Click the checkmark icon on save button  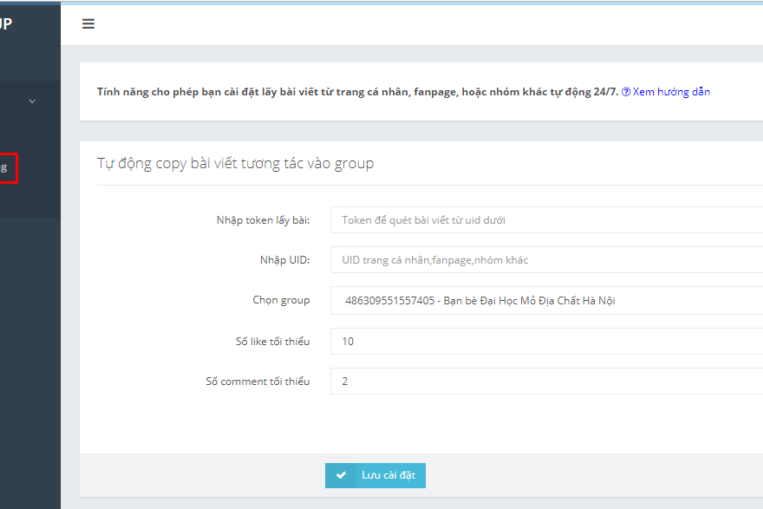pos(341,476)
